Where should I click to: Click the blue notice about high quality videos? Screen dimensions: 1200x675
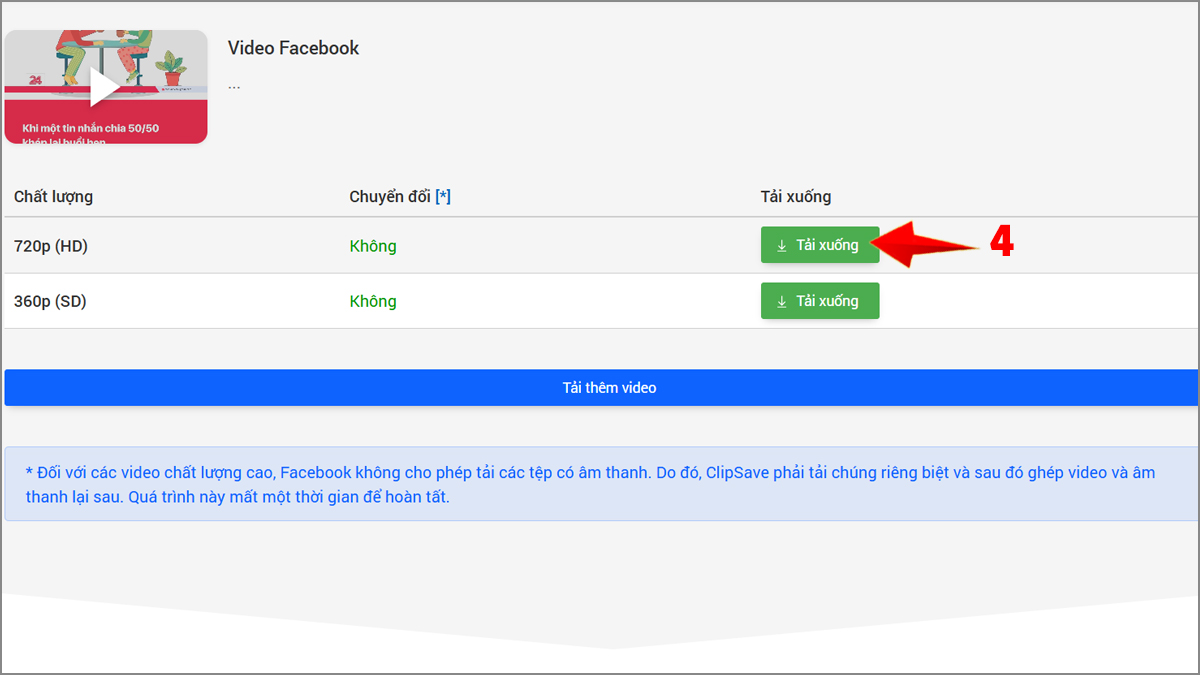[600, 485]
